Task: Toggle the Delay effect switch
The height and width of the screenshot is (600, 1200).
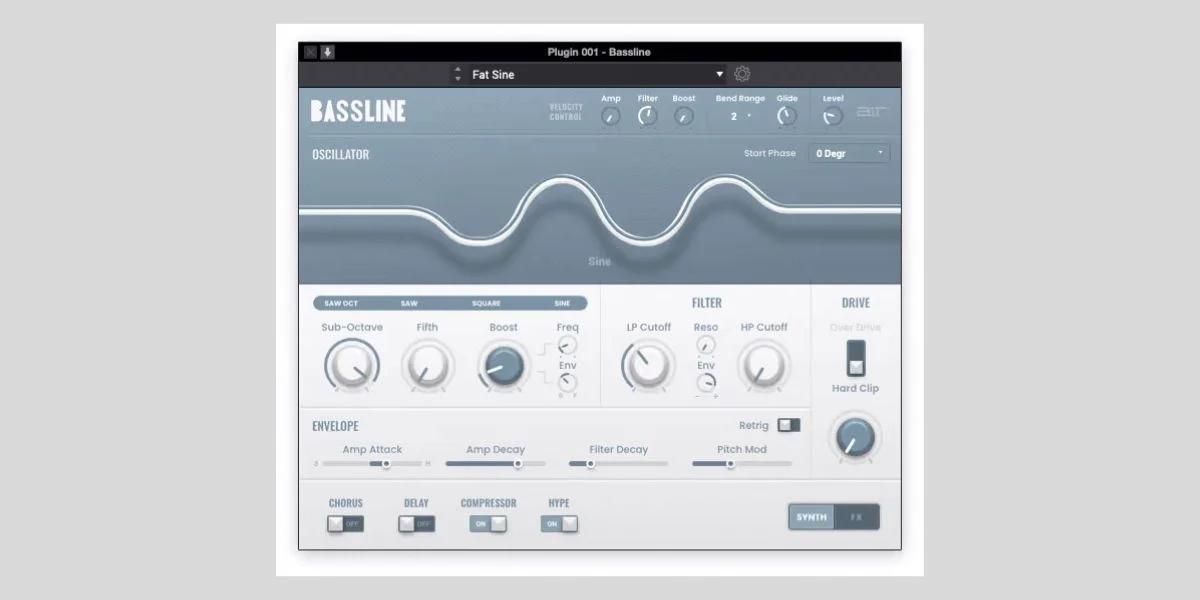Action: (416, 524)
